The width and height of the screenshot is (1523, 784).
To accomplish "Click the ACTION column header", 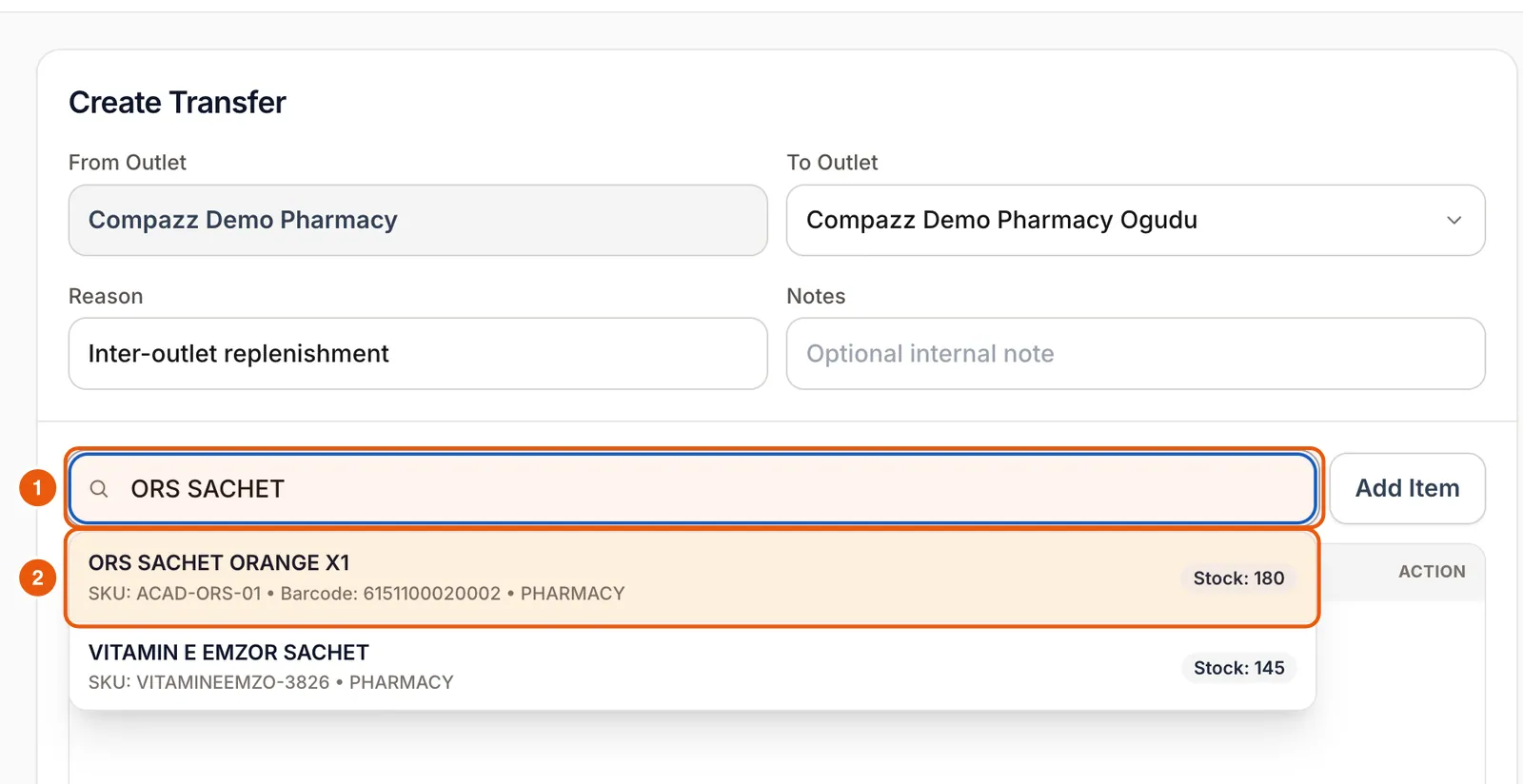I will click(1432, 572).
